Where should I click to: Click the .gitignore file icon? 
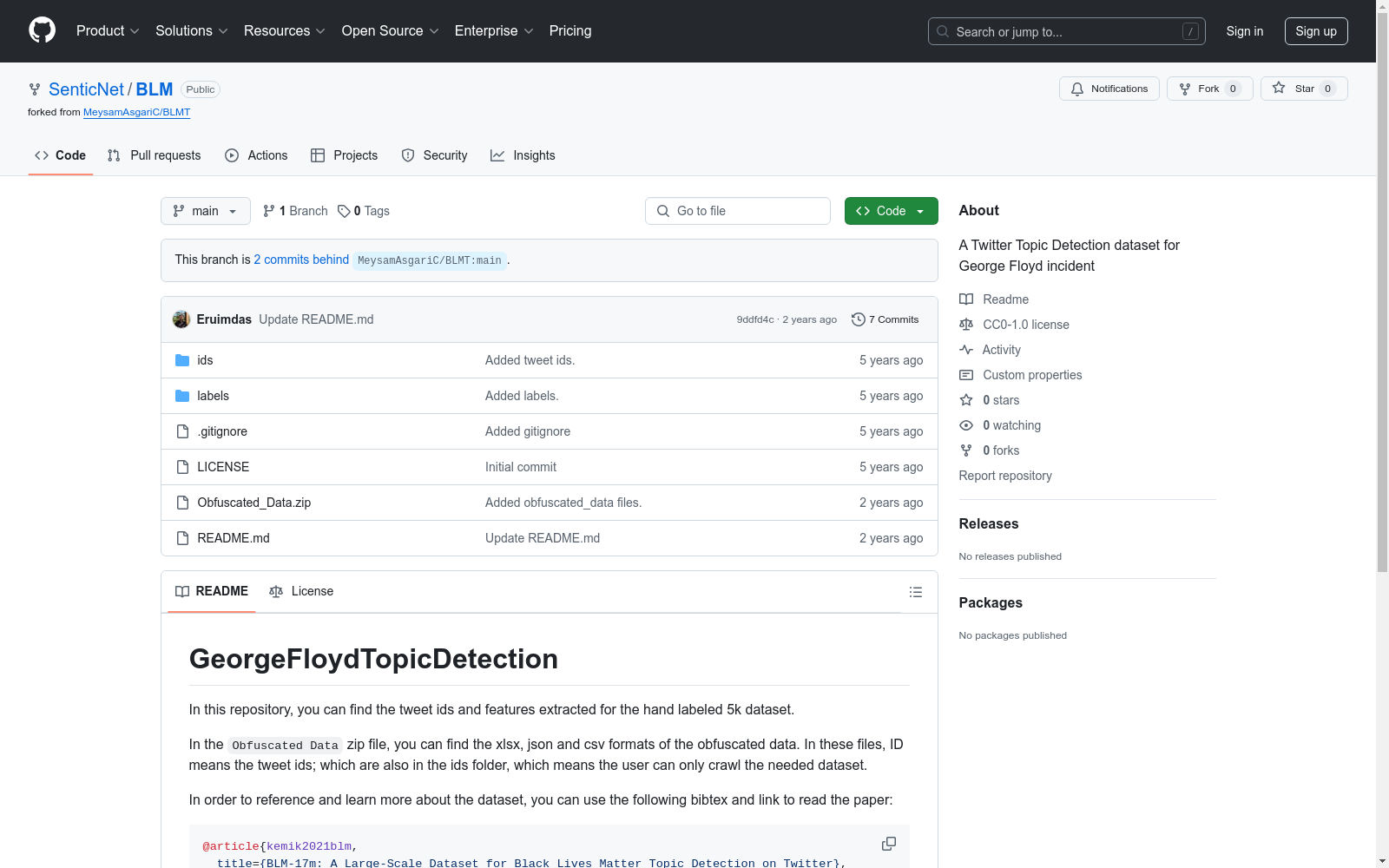(x=182, y=431)
